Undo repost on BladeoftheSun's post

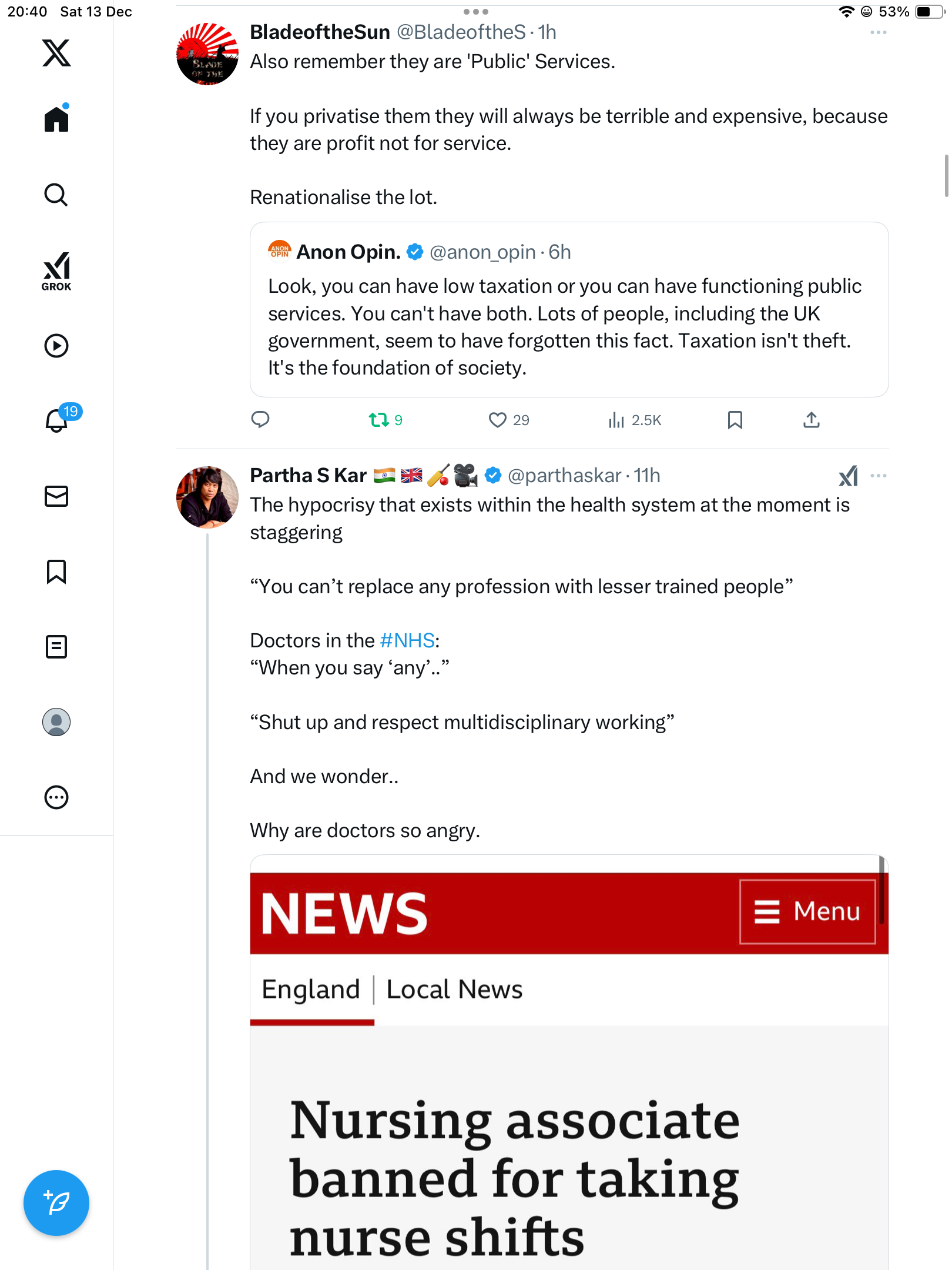pos(378,420)
